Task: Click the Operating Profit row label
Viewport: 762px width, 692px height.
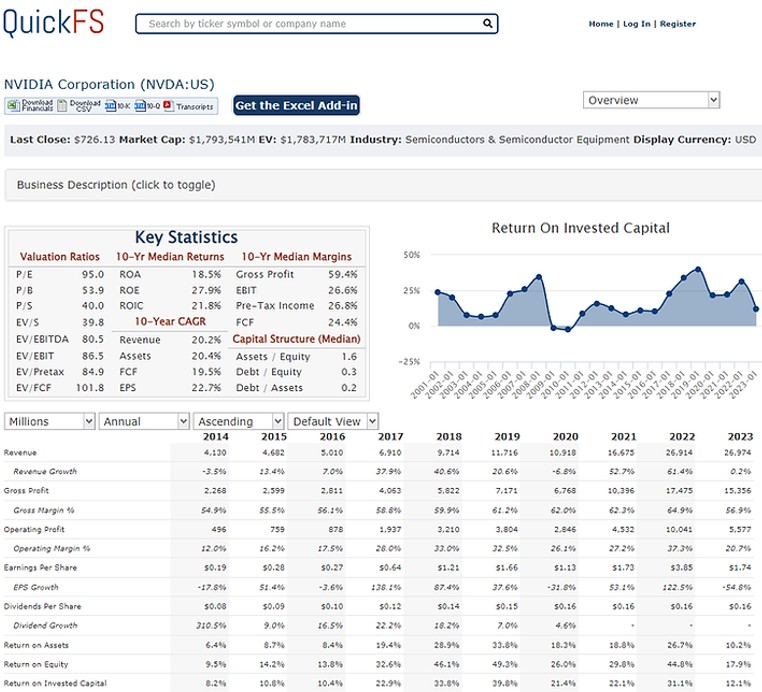Action: (x=34, y=529)
